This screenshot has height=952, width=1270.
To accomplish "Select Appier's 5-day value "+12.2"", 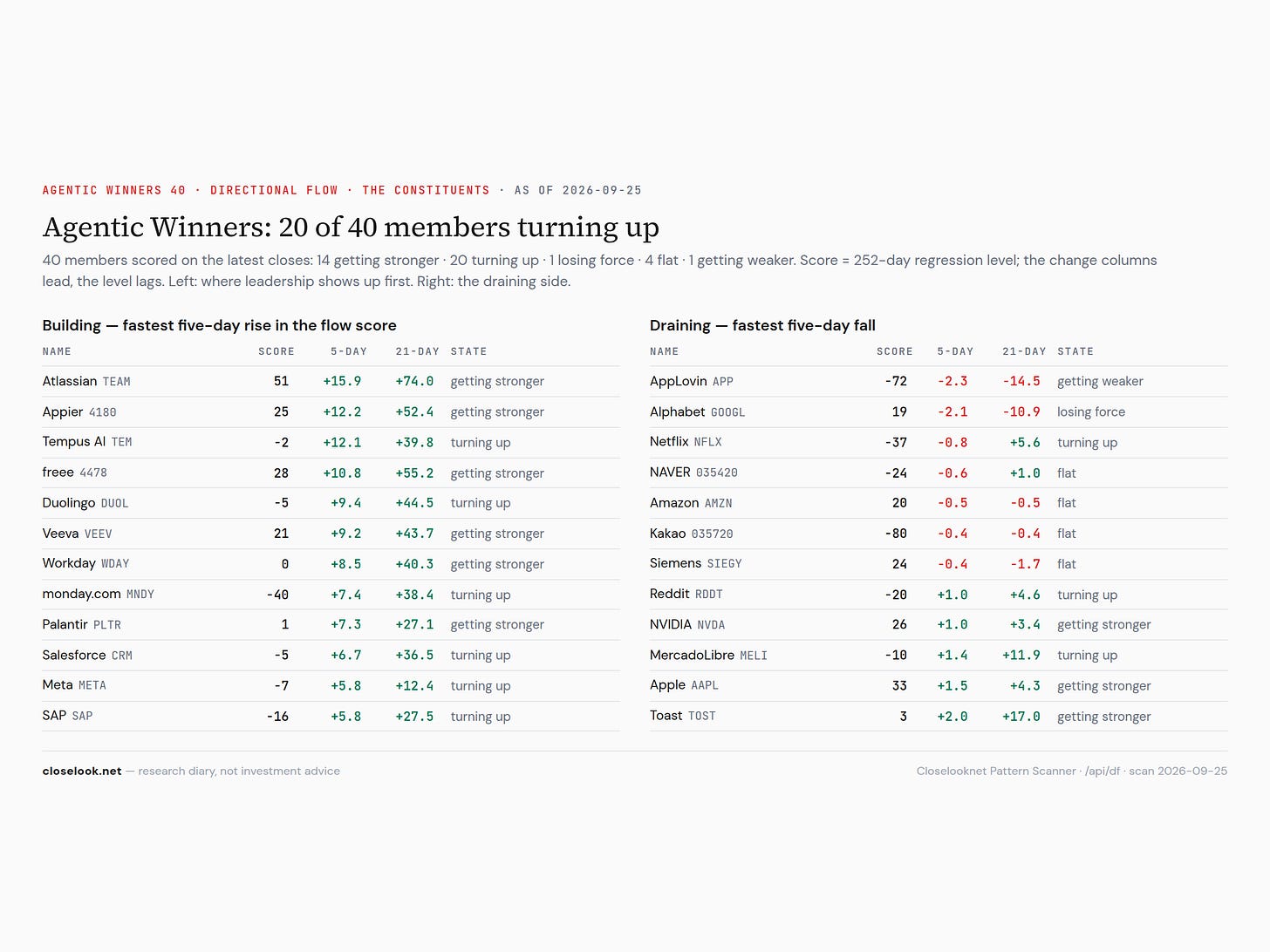I will tap(342, 411).
